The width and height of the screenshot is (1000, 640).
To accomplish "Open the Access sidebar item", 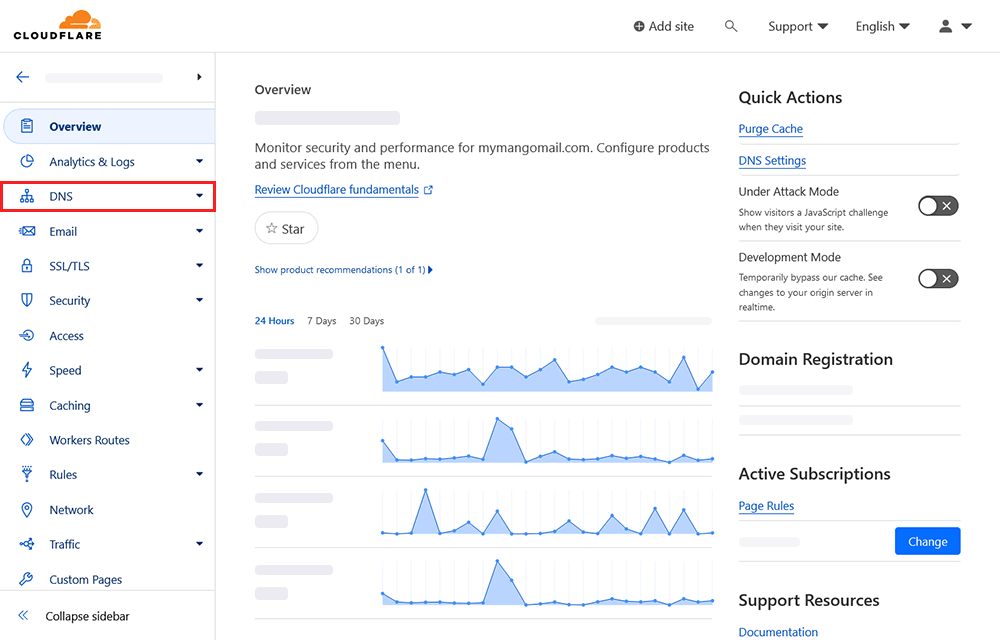I will click(x=108, y=335).
